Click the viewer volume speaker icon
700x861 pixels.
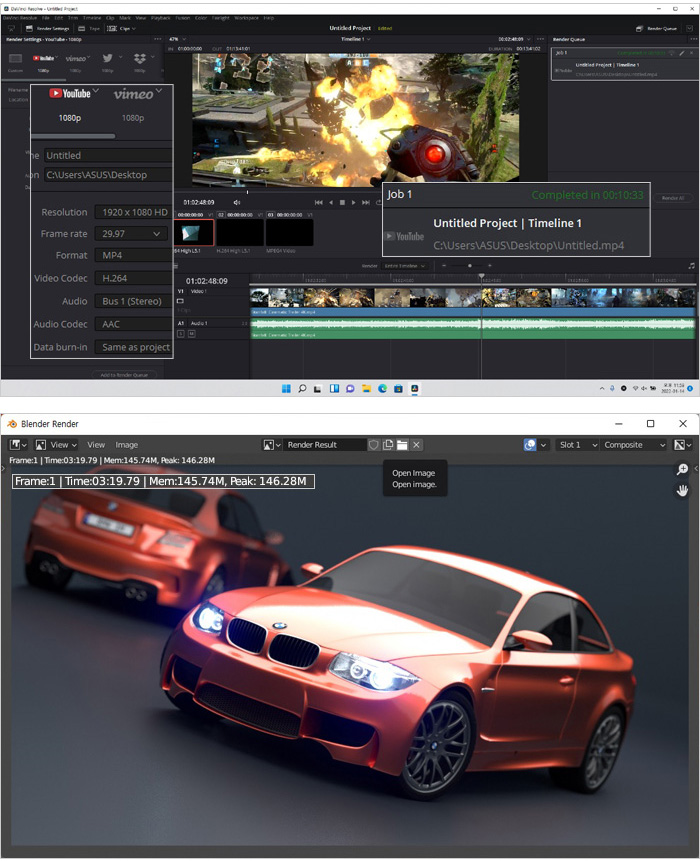[x=236, y=203]
